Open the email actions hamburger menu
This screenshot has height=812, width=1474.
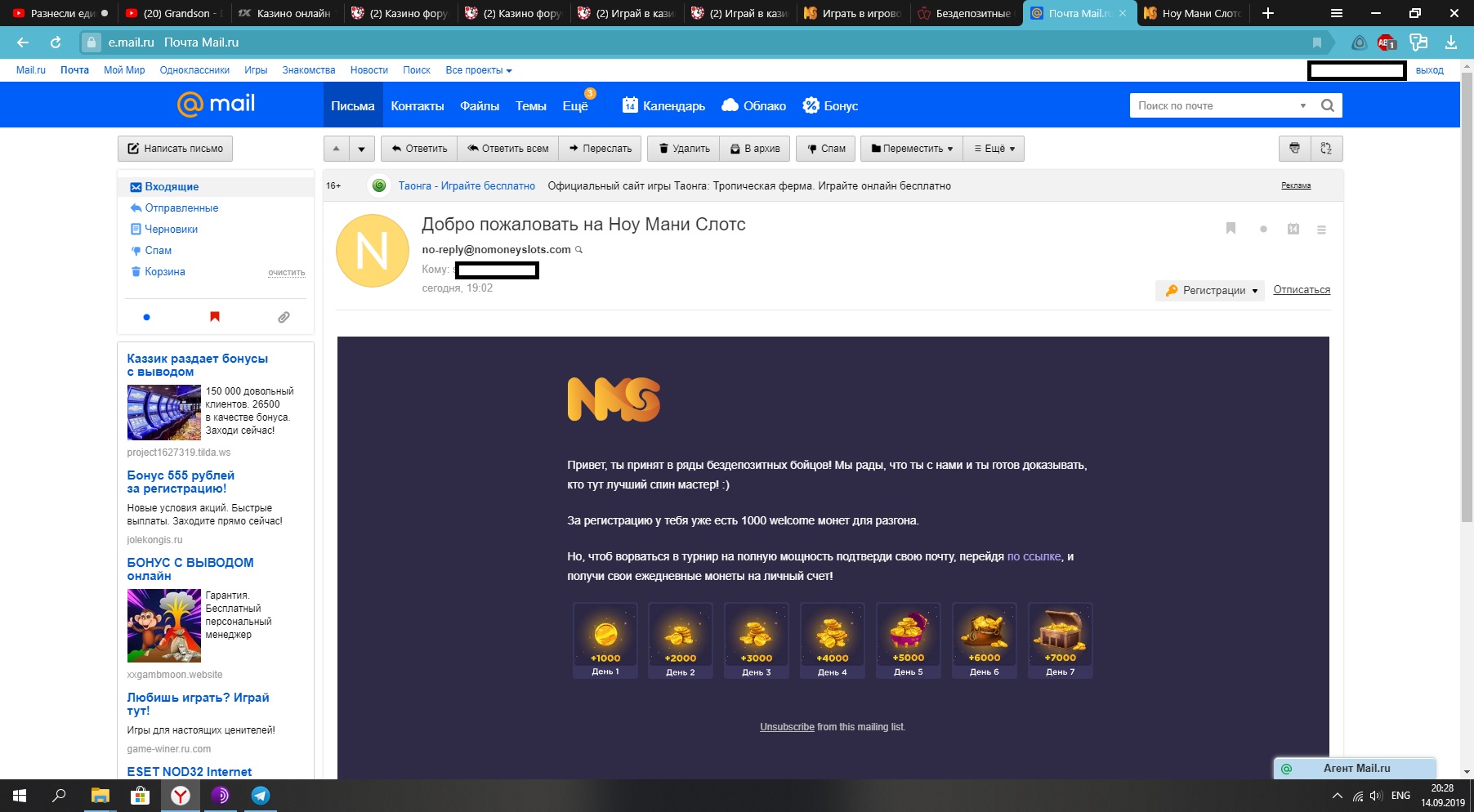(1321, 230)
